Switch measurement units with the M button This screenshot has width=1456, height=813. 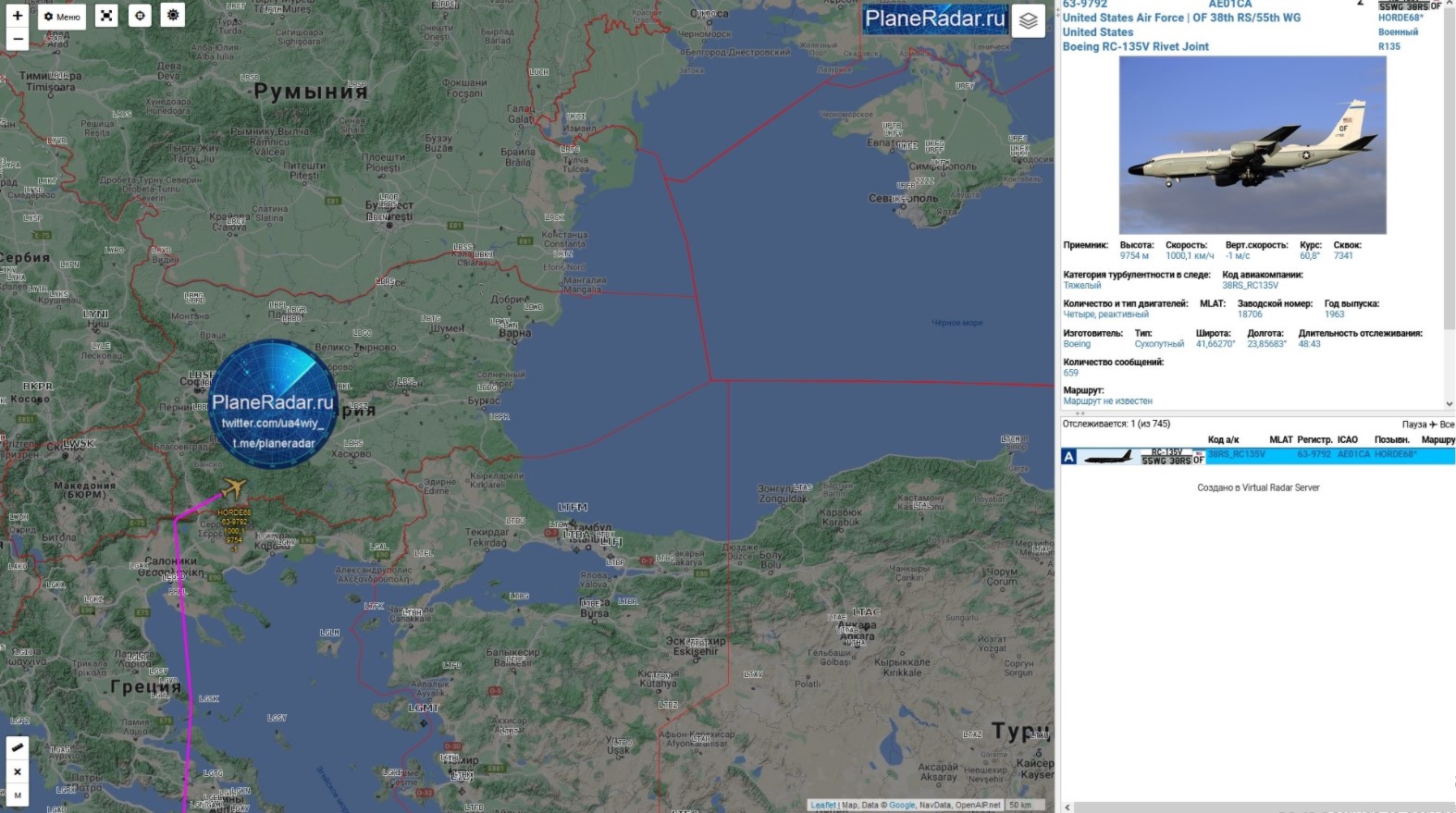coord(17,795)
